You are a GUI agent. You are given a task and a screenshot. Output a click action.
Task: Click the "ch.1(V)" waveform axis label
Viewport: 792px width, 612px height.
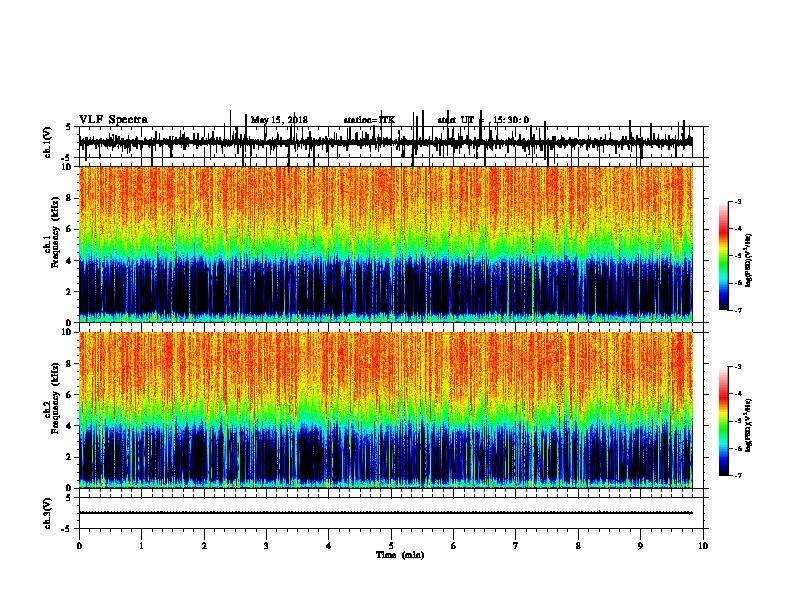pos(48,142)
